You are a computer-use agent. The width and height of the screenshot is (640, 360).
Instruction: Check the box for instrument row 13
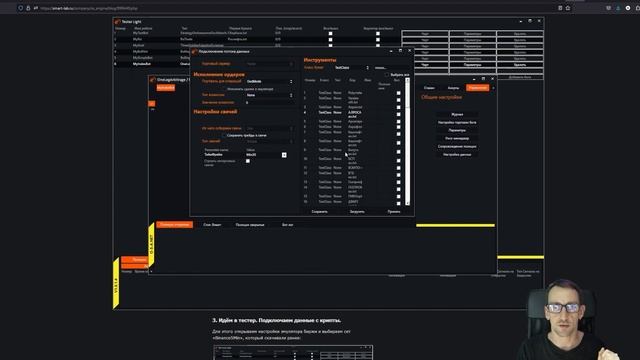[x=398, y=182]
